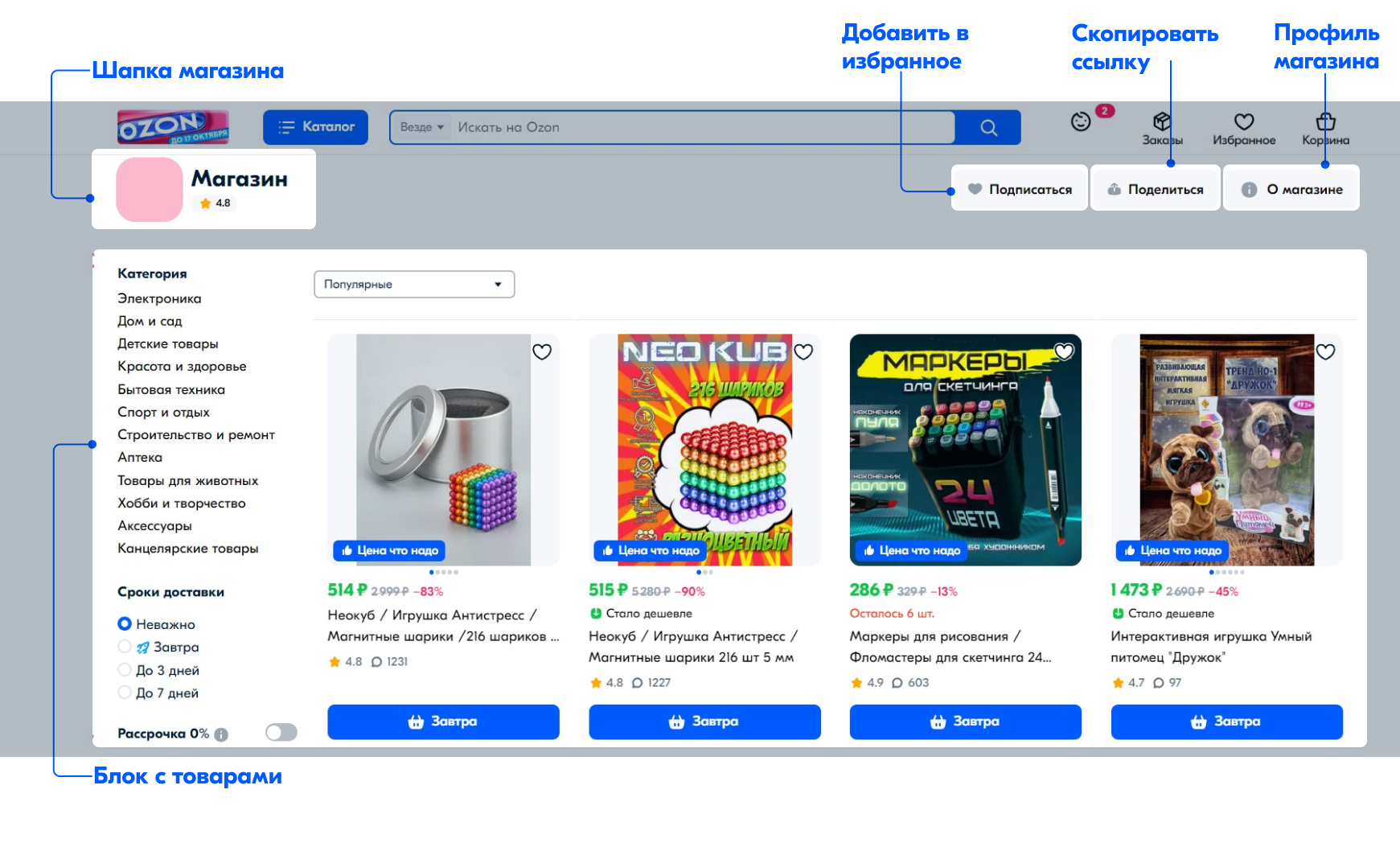Open reviews count 1227 comment icon
Viewport: 1400px width, 847px height.
638,683
